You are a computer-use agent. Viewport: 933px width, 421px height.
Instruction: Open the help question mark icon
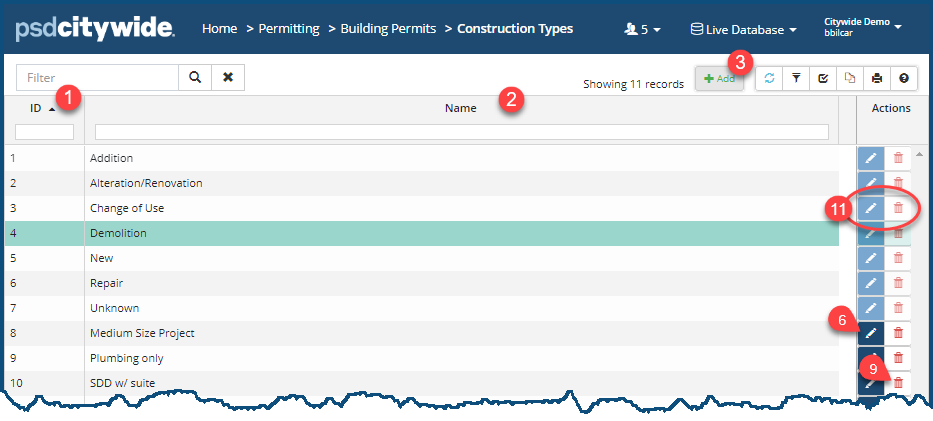coord(904,78)
